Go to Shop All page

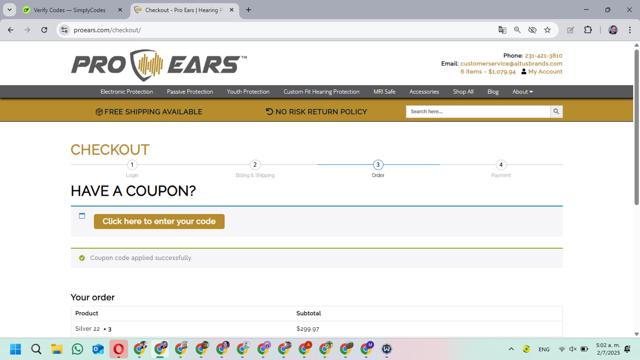coord(463,92)
